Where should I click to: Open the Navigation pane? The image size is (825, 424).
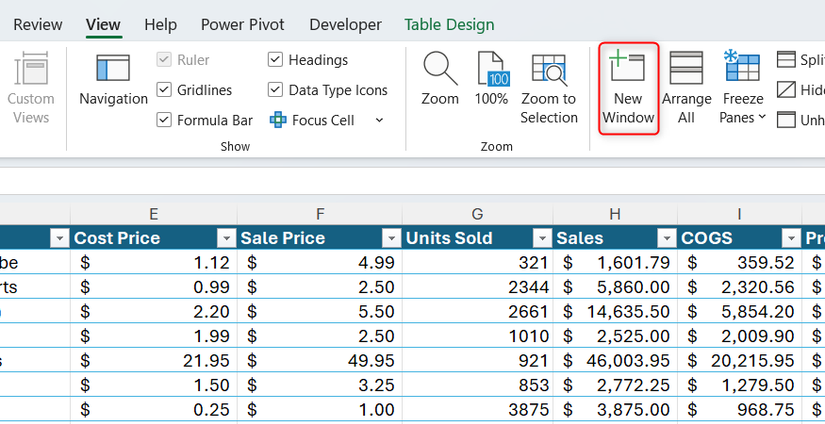113,79
